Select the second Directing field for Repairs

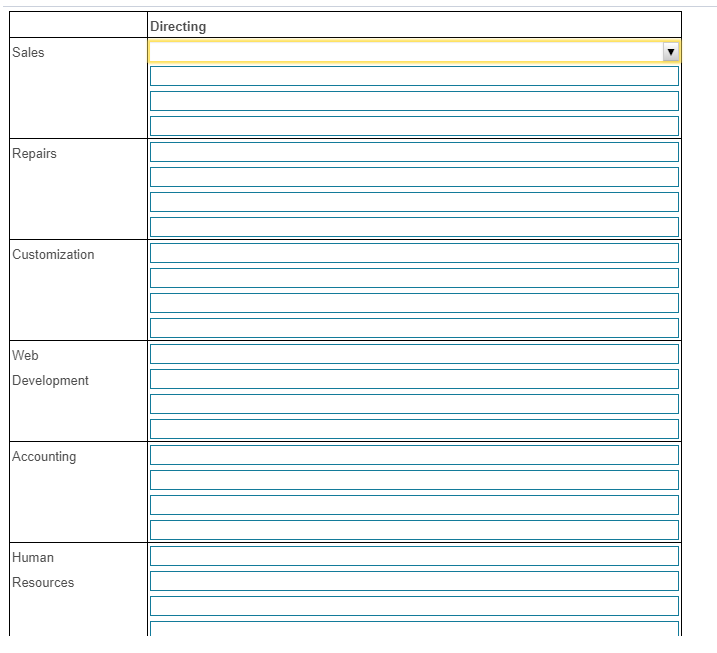coord(414,177)
